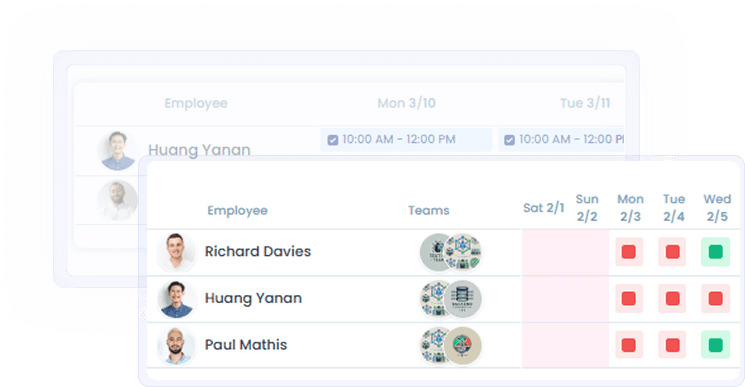Image resolution: width=745 pixels, height=387 pixels.
Task: Toggle the Mon 3/10 10:00 AM checkbox
Action: [333, 140]
